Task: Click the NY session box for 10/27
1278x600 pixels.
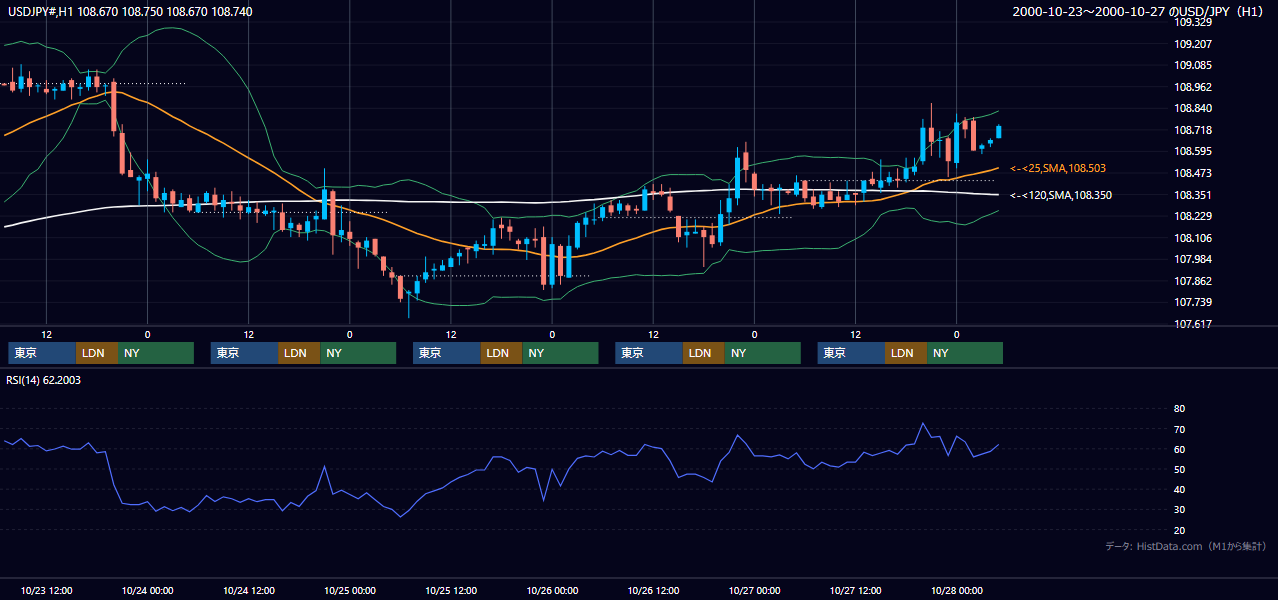Action: [x=965, y=353]
